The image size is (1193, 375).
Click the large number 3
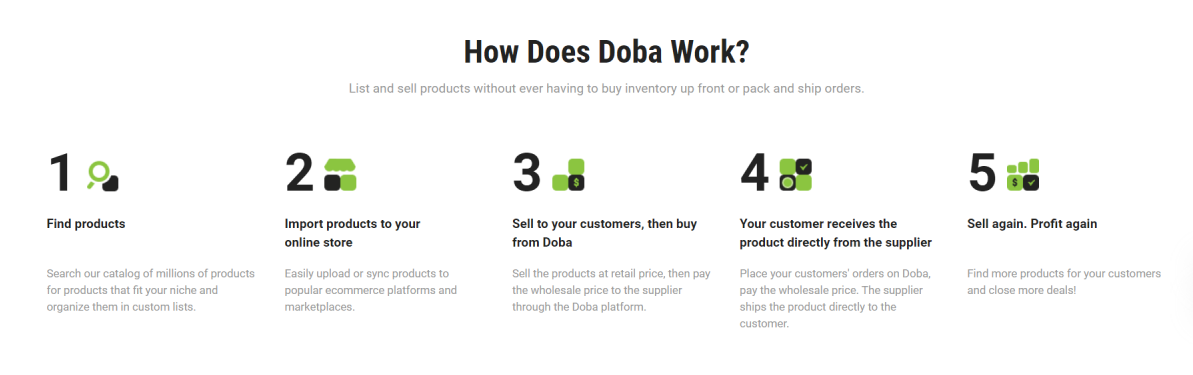[527, 173]
